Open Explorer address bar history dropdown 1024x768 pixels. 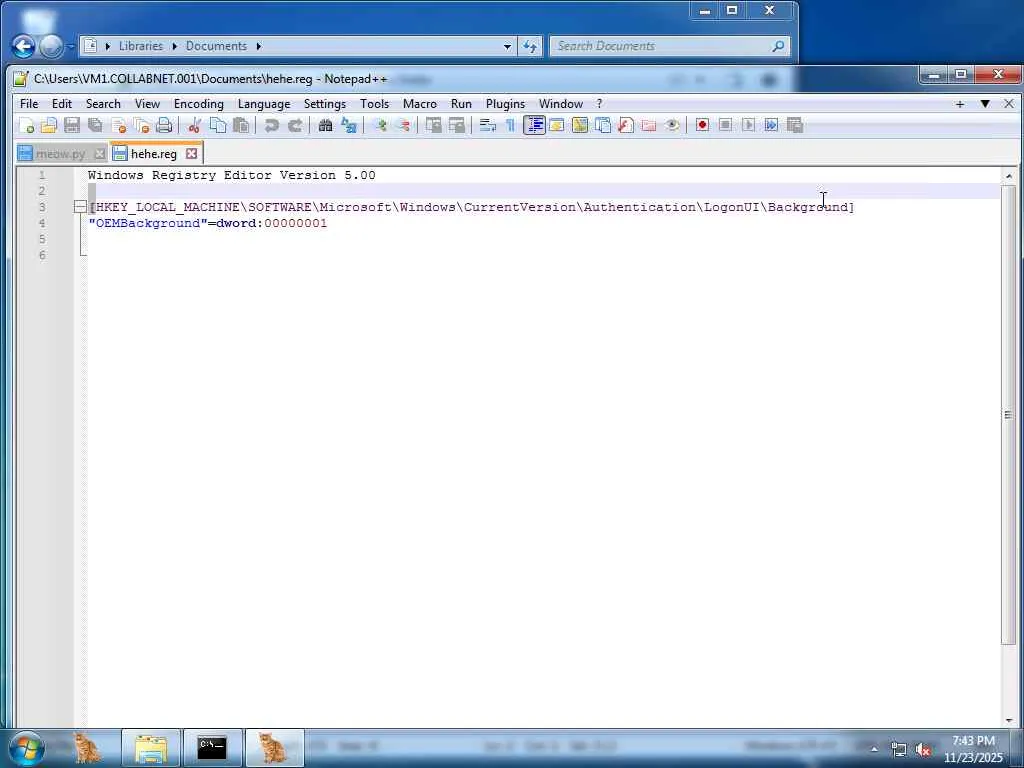click(x=507, y=46)
